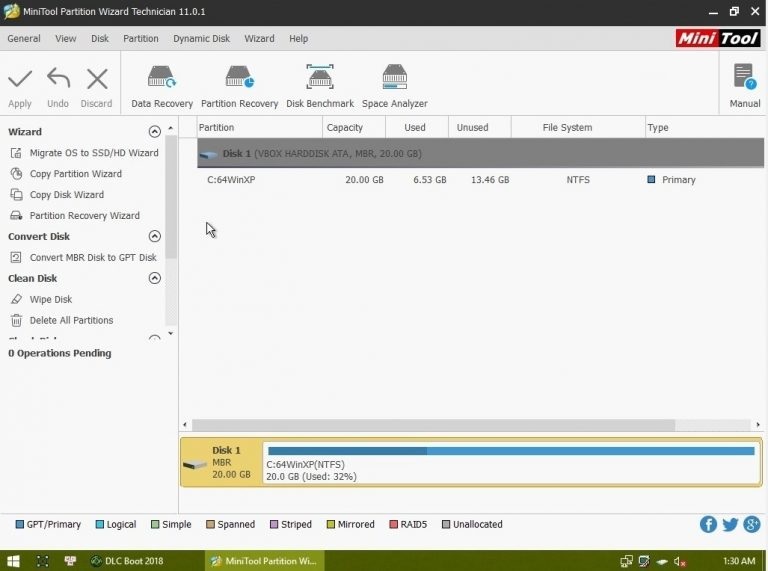
Task: Start Copy Partition Wizard
Action: [66, 174]
